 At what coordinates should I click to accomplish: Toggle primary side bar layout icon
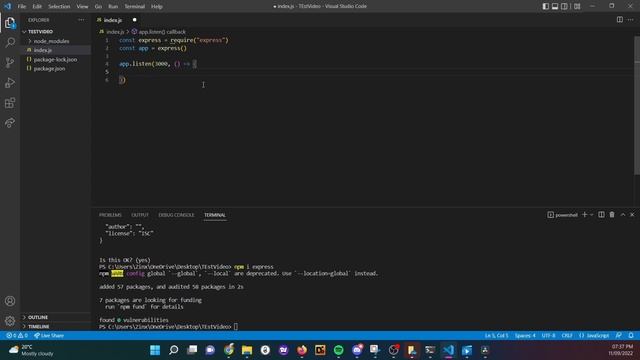point(546,6)
